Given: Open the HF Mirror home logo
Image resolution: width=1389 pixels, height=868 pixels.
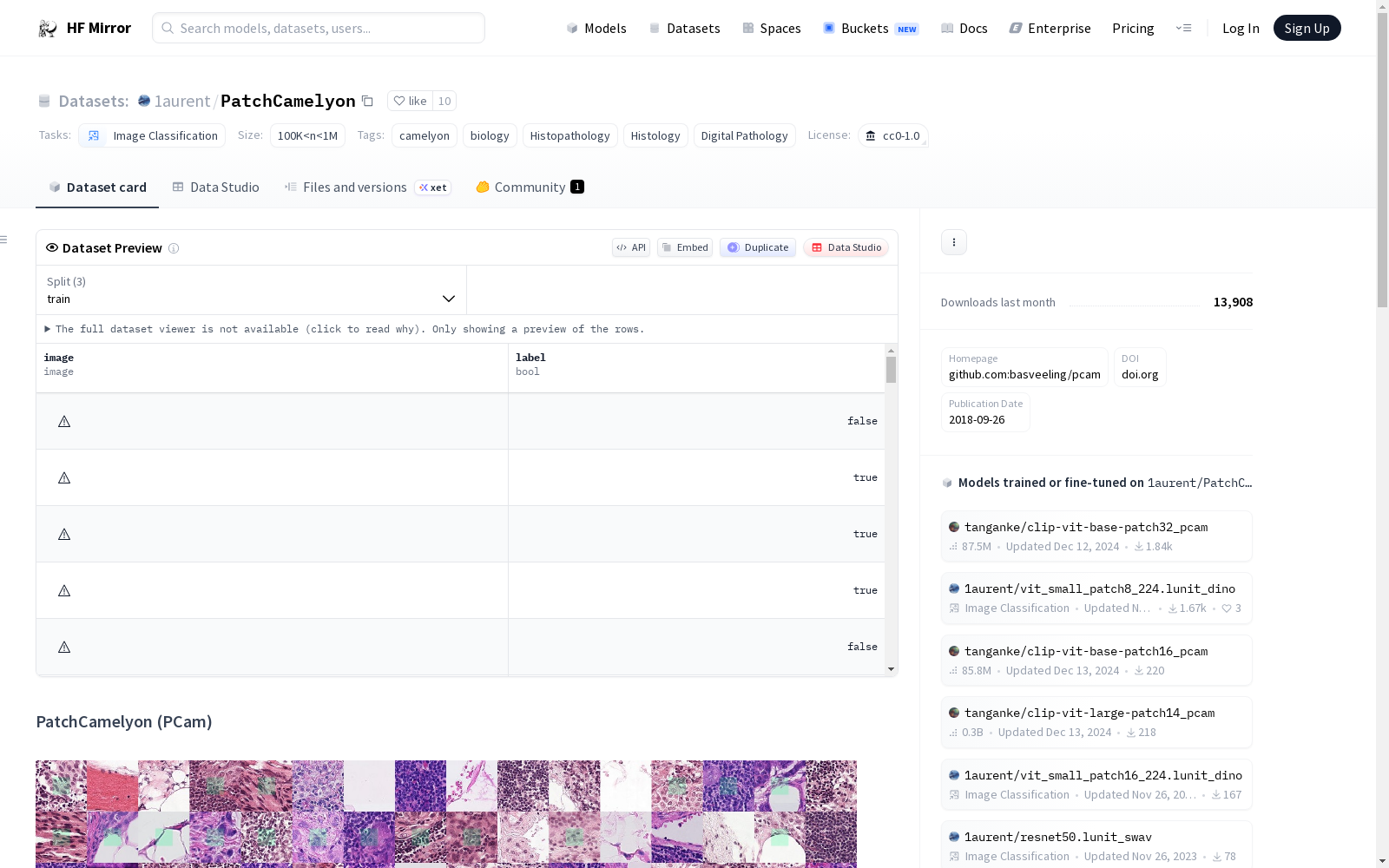Looking at the screenshot, I should click(84, 28).
